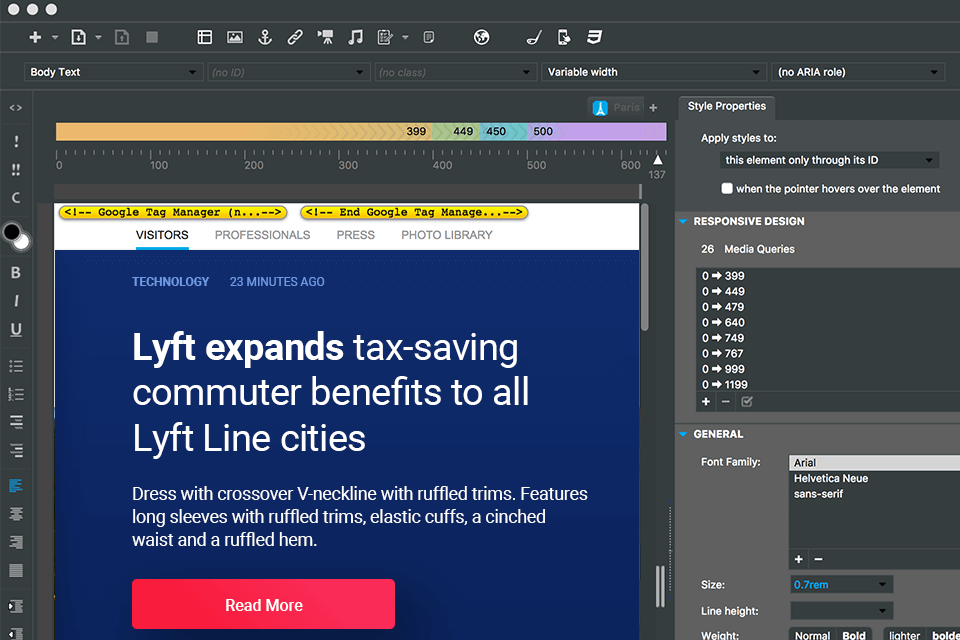This screenshot has width=960, height=640.
Task: Click PRESS in the page navigation
Action: (356, 235)
